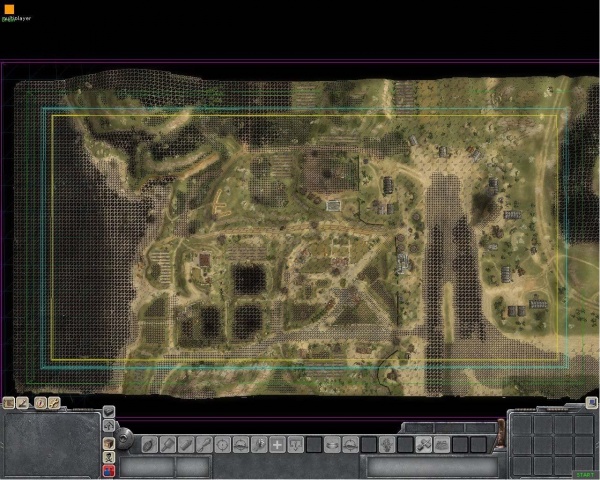Select the ring-shaped icon in the action bar

332,445
